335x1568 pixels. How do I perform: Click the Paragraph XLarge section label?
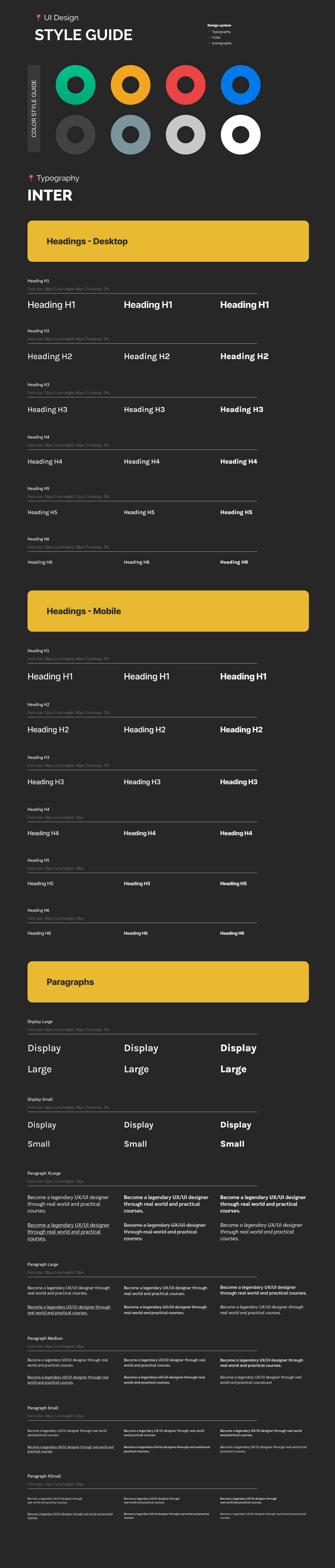44,1173
